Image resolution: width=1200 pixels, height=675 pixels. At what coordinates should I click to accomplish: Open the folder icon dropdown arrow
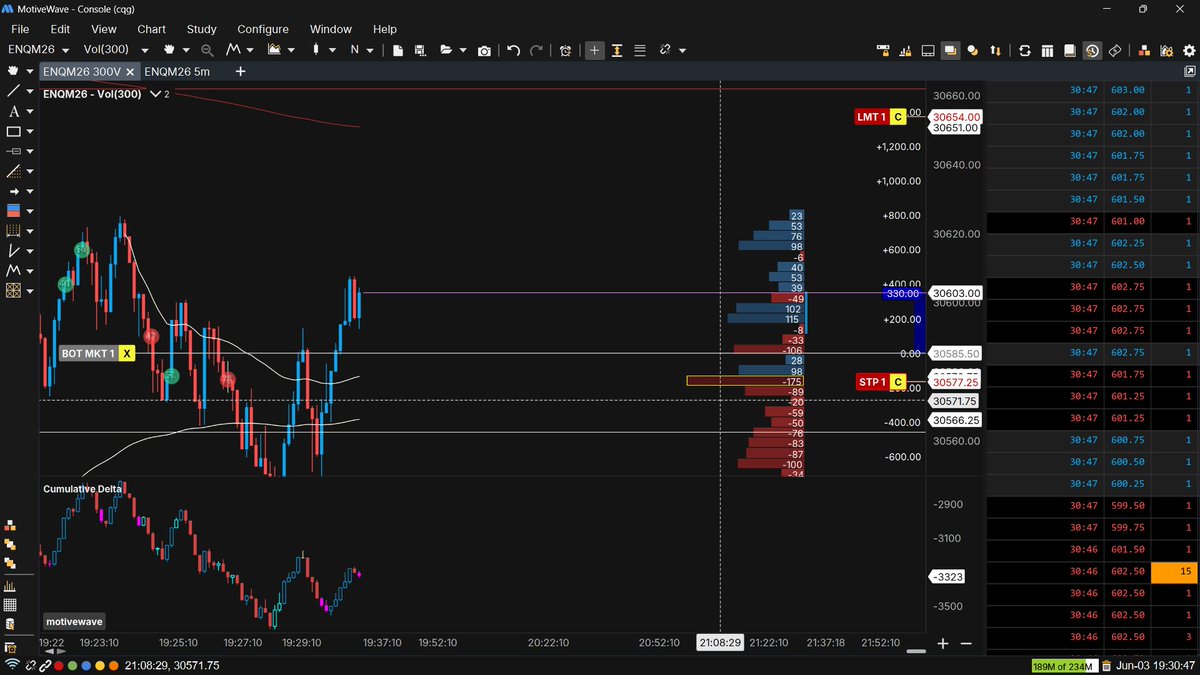(x=463, y=50)
